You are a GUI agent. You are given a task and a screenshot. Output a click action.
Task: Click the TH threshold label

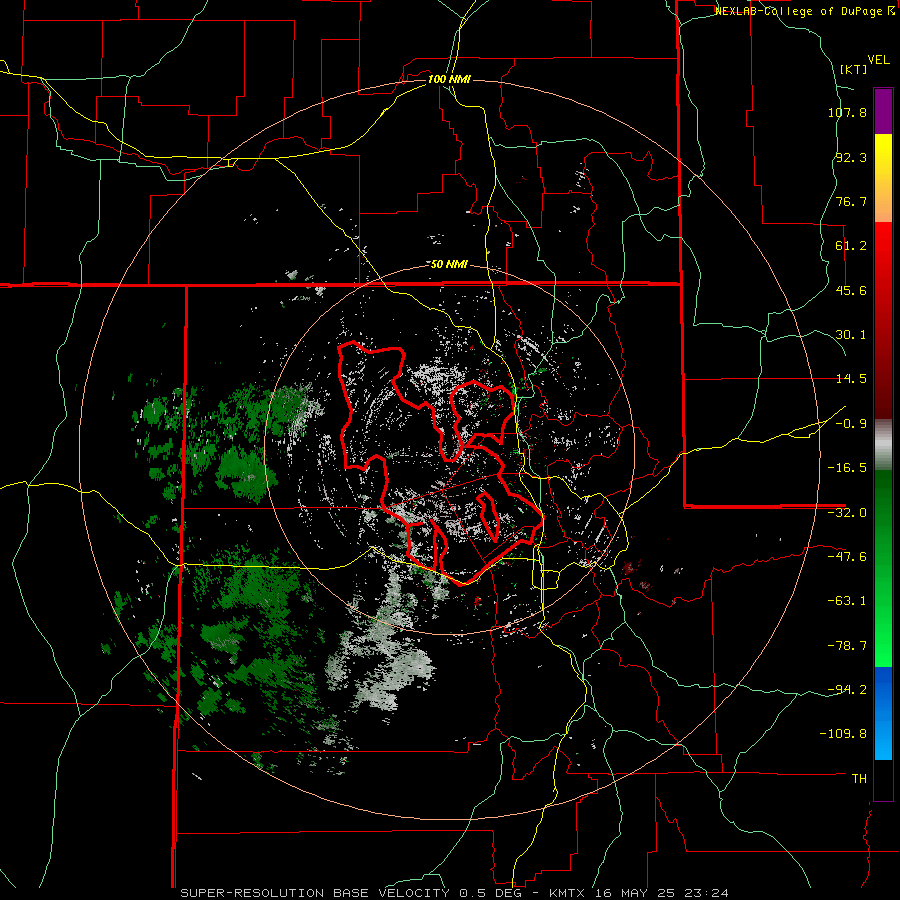coord(859,779)
